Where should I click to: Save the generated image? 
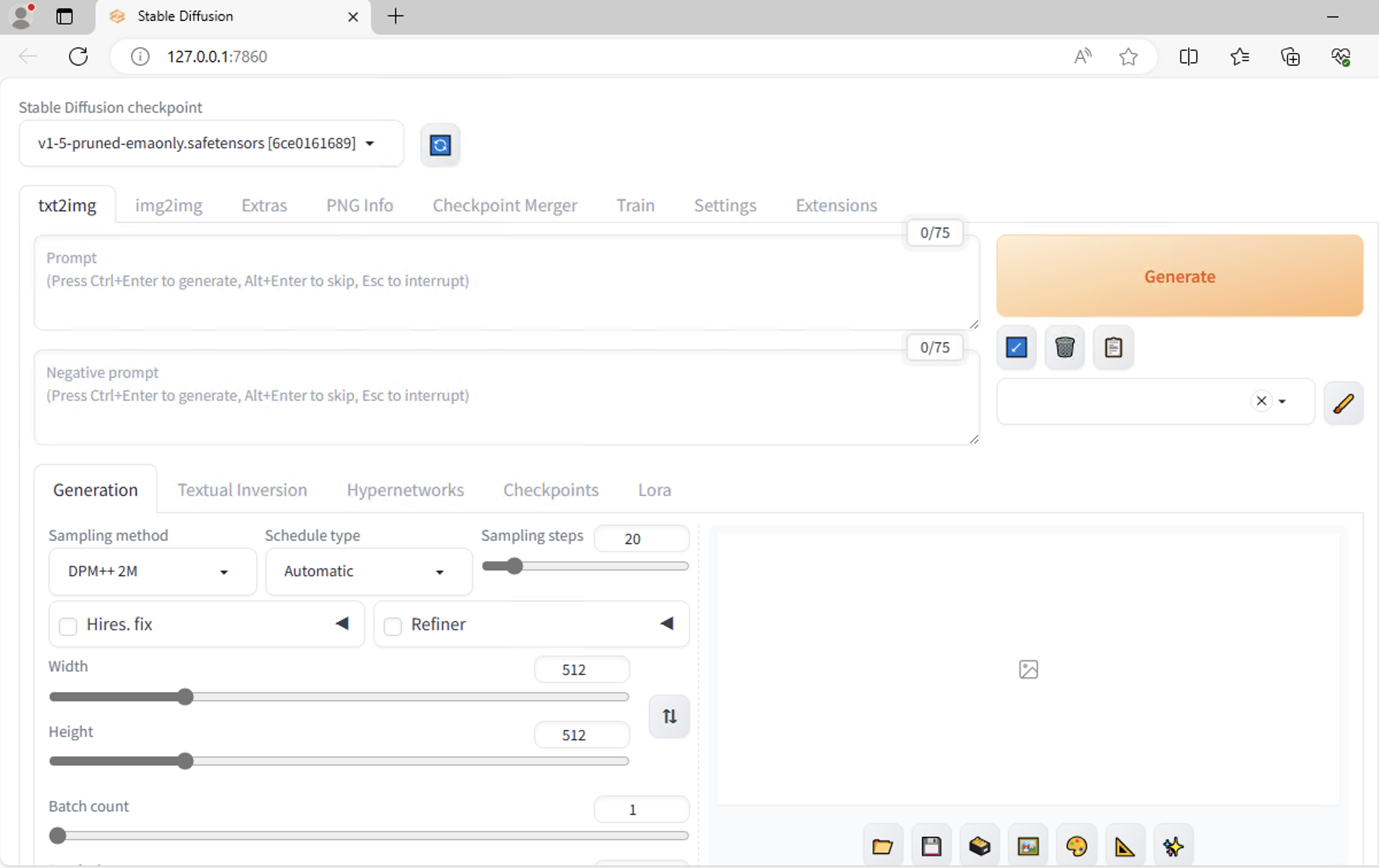[931, 846]
